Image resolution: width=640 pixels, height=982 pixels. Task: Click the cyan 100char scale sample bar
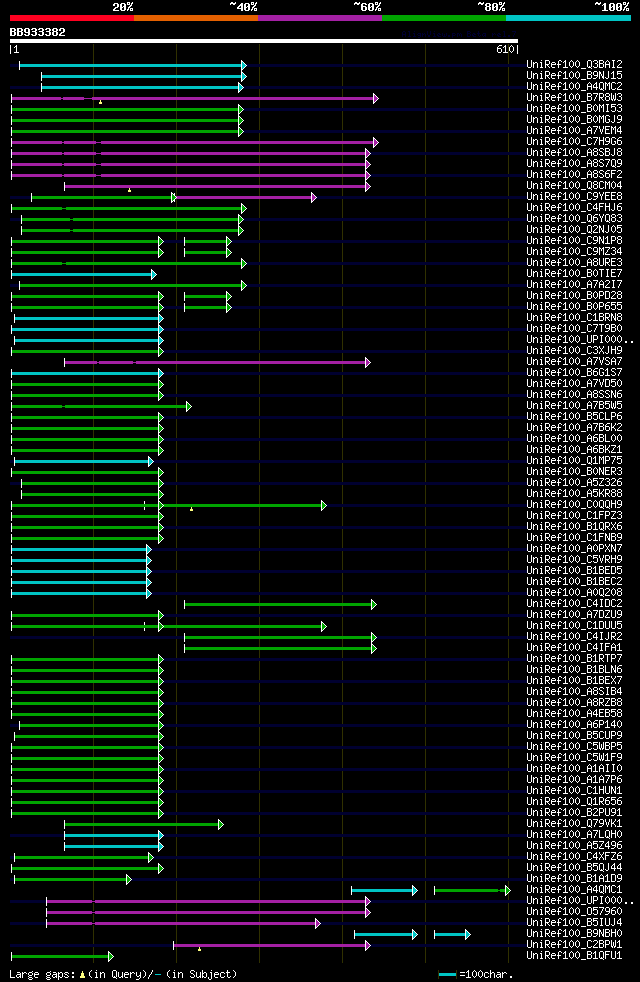(447, 975)
